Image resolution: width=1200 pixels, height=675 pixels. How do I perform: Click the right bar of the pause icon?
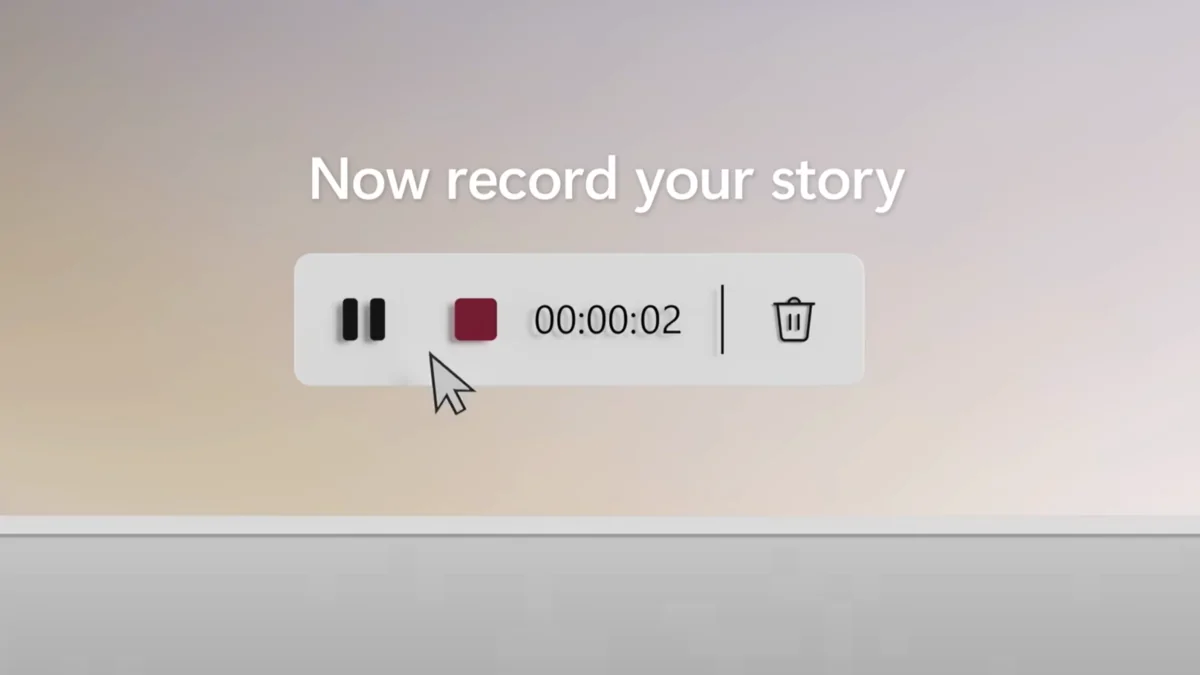[x=376, y=320]
